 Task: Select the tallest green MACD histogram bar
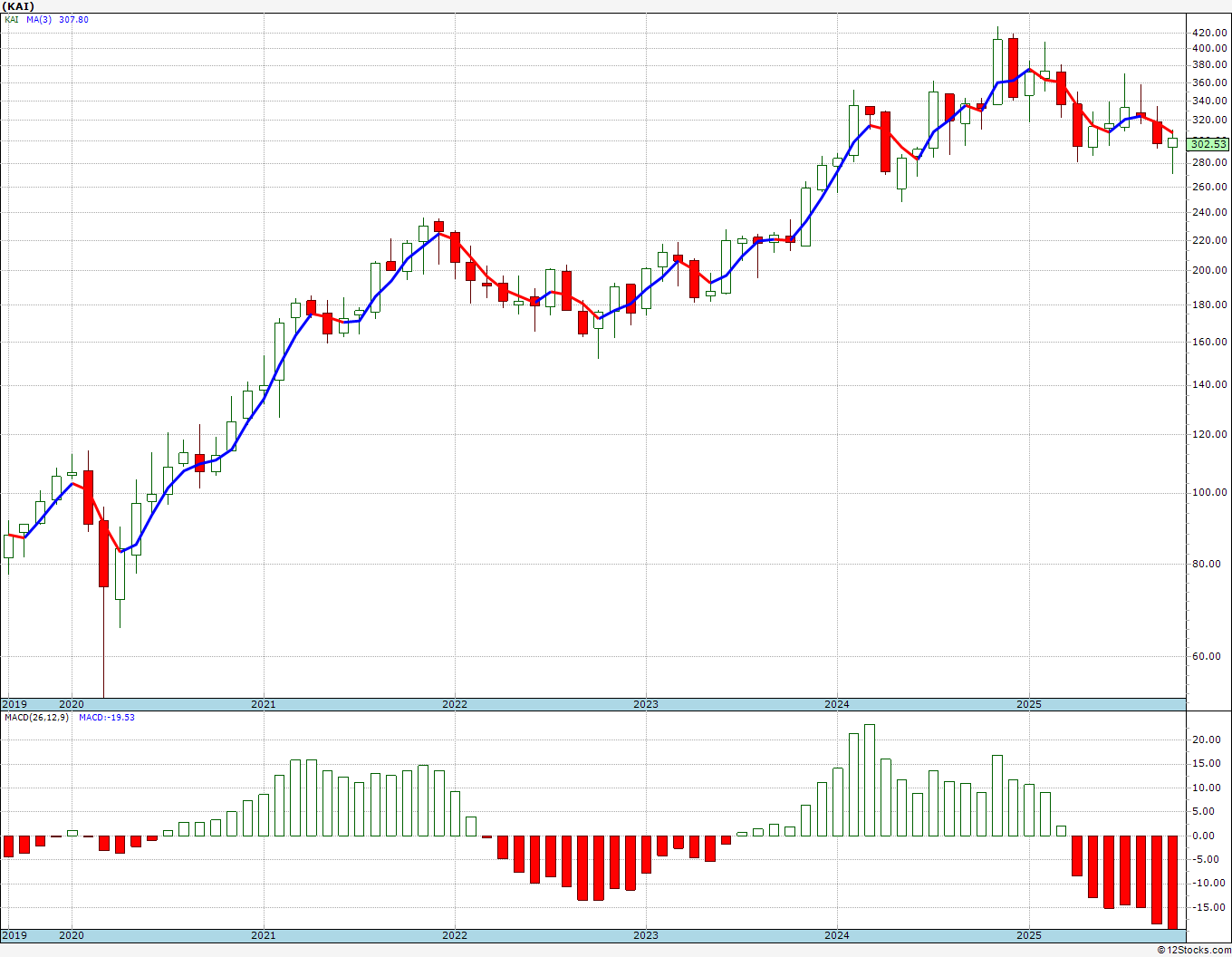(870, 779)
